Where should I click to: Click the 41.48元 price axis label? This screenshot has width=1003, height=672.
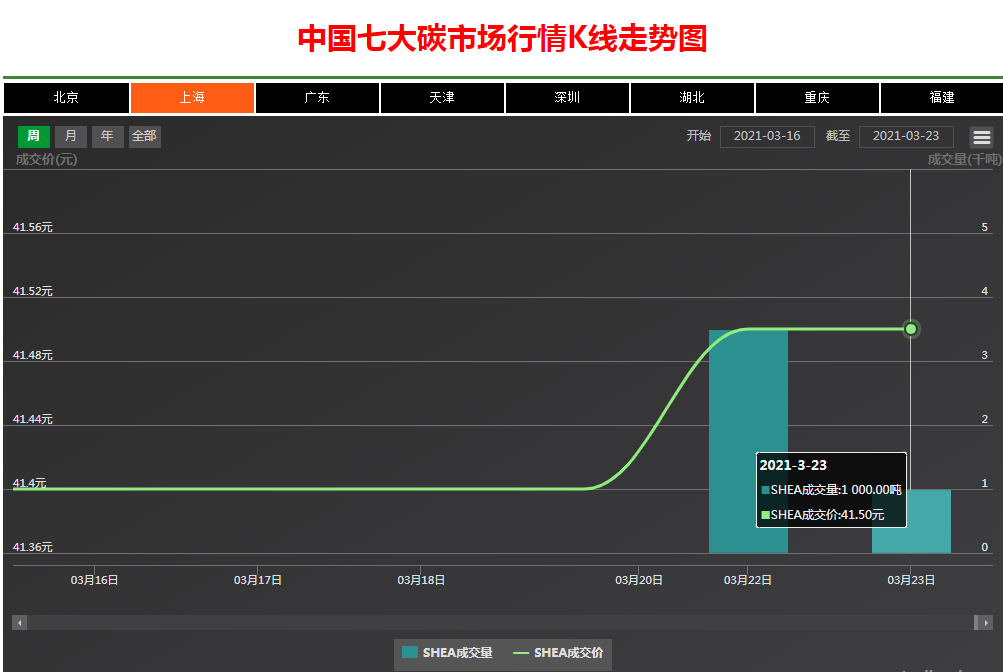[33, 355]
